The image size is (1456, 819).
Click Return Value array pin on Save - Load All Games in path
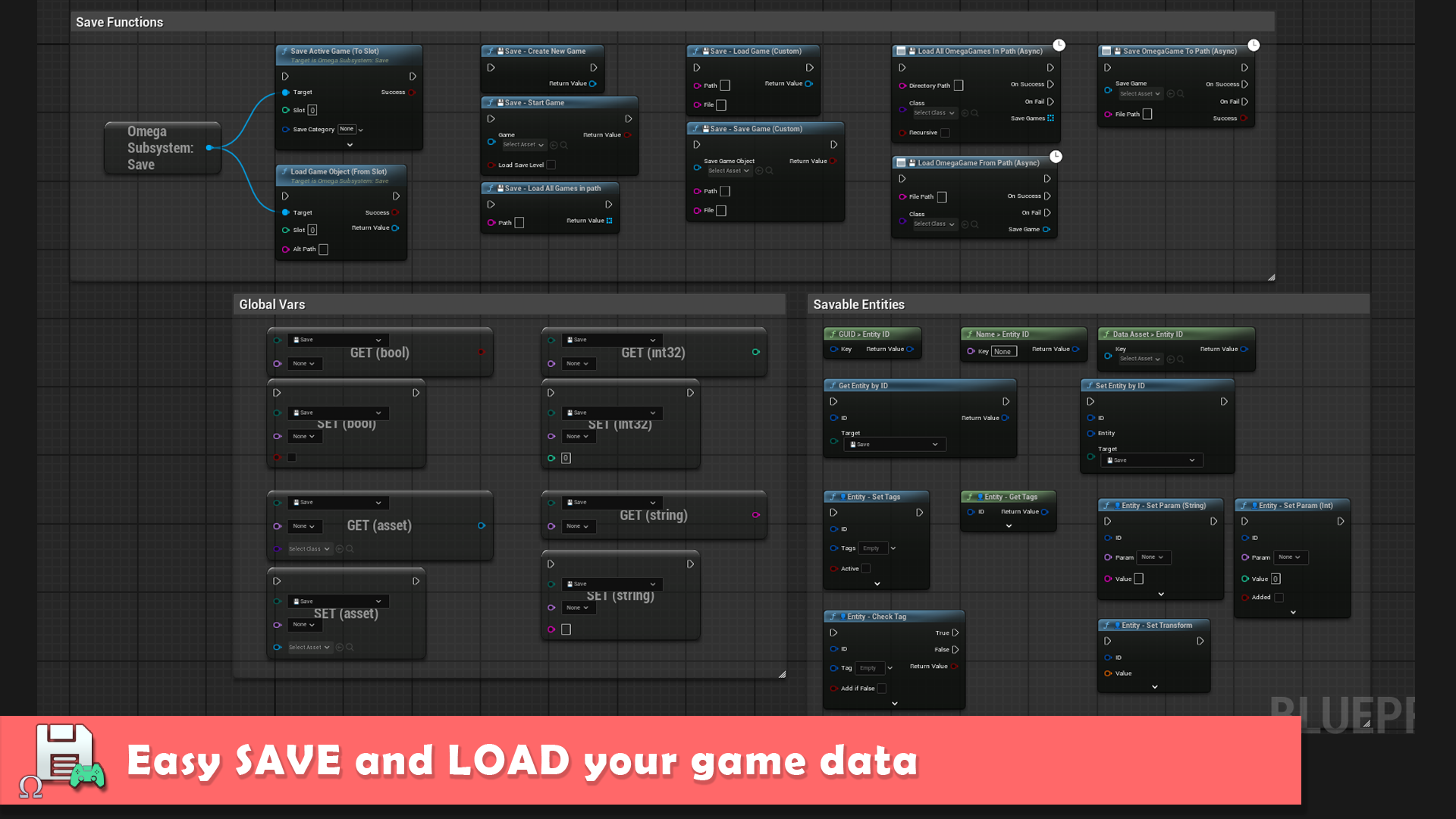(x=609, y=221)
